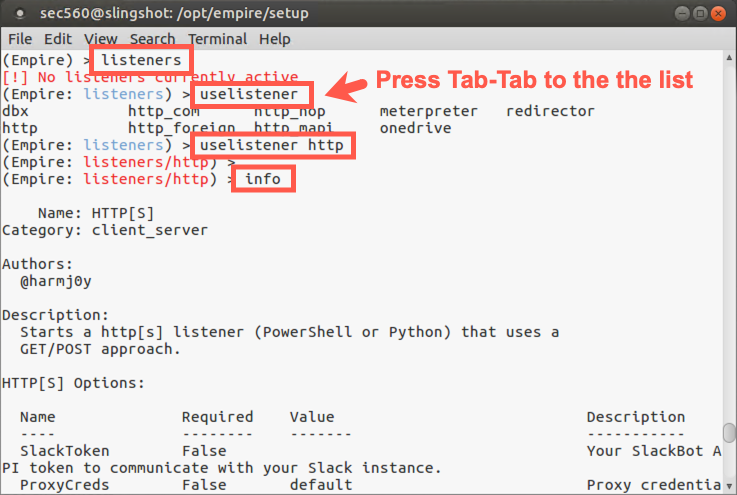Click the terminal icon in title bar
The width and height of the screenshot is (737, 495).
[20, 14]
